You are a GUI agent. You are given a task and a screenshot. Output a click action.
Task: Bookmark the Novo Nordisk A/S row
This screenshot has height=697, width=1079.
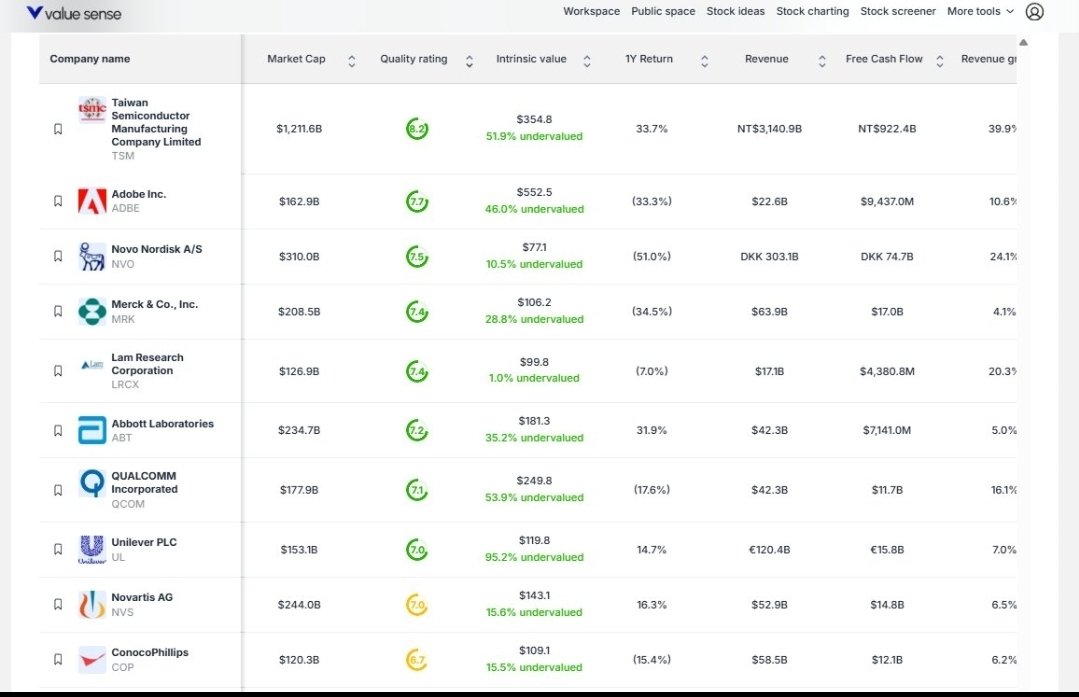click(58, 256)
